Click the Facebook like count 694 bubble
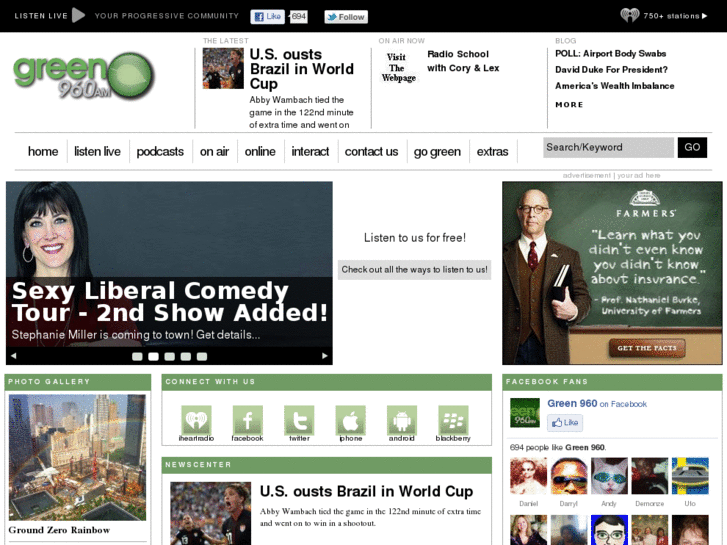Viewport: 727px width, 545px height. click(298, 17)
